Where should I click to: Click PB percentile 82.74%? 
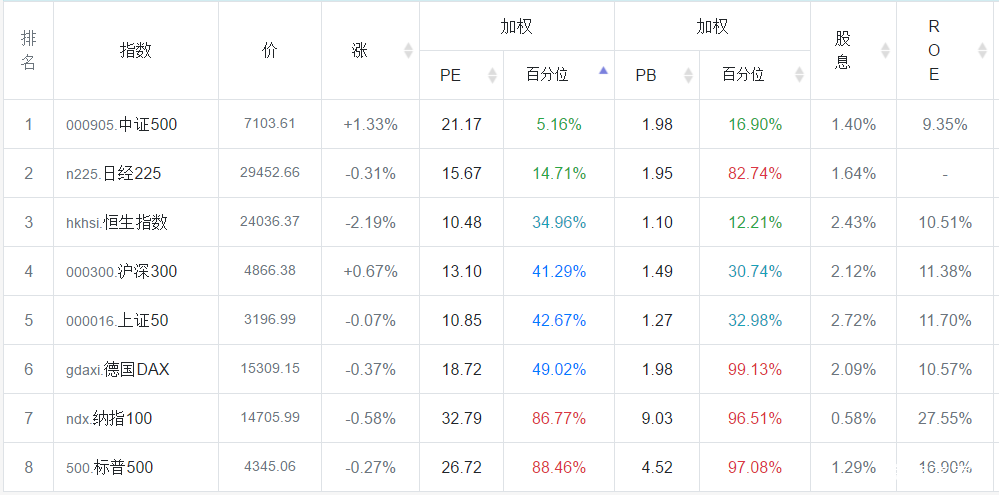click(755, 173)
